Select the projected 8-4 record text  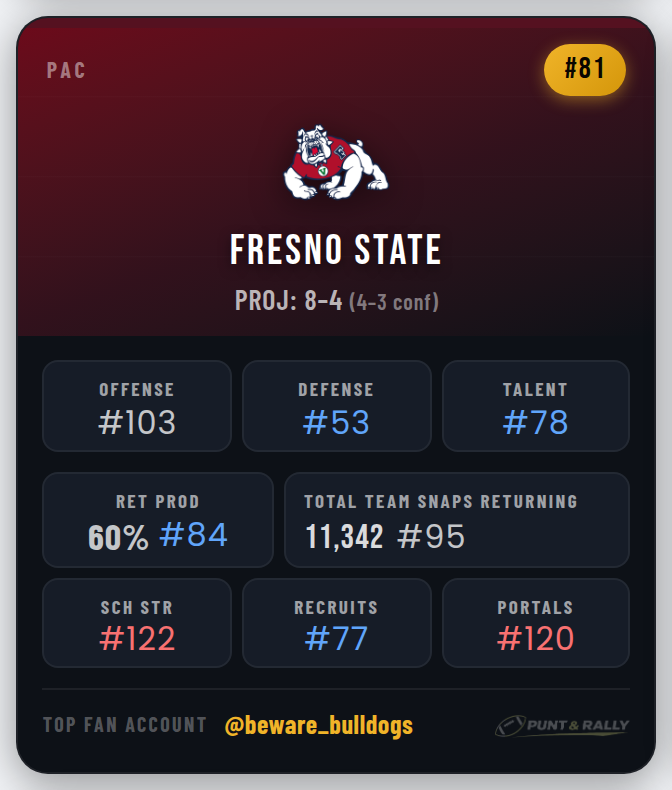click(289, 300)
